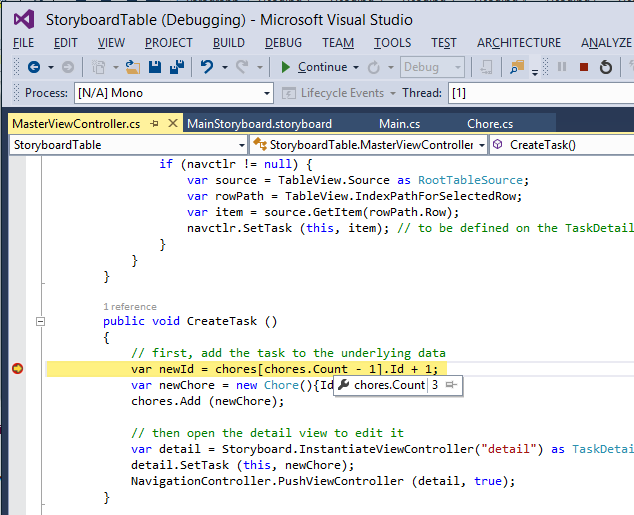Screen dimensions: 634x515
Task: Click the Open File folder icon
Action: pos(132,67)
